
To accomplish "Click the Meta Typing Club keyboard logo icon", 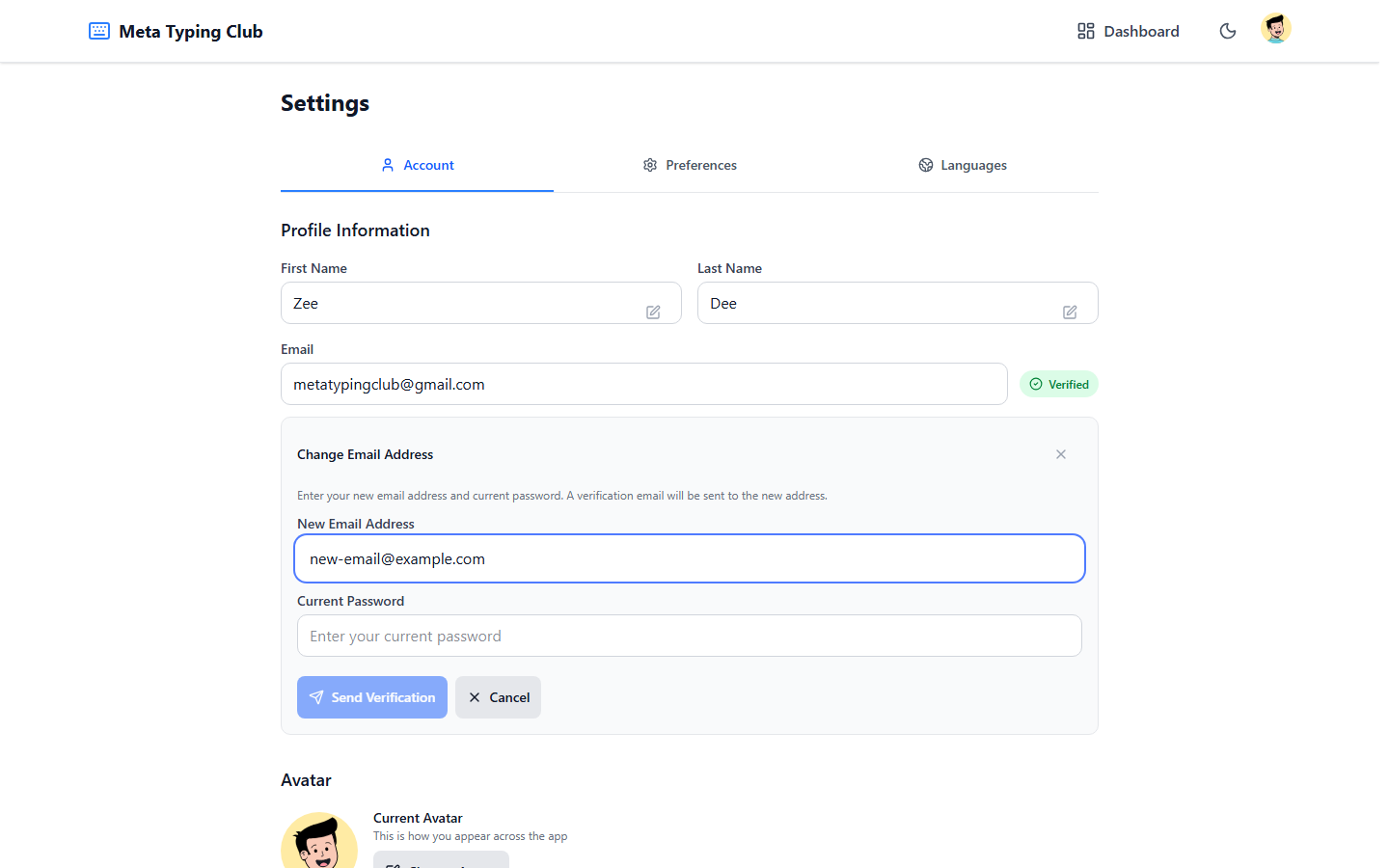I will click(99, 31).
